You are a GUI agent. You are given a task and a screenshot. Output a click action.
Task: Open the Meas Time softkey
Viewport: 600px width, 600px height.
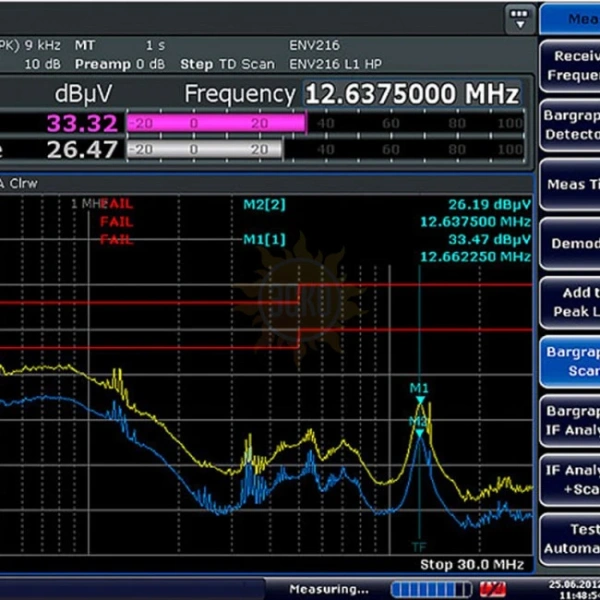coord(572,184)
